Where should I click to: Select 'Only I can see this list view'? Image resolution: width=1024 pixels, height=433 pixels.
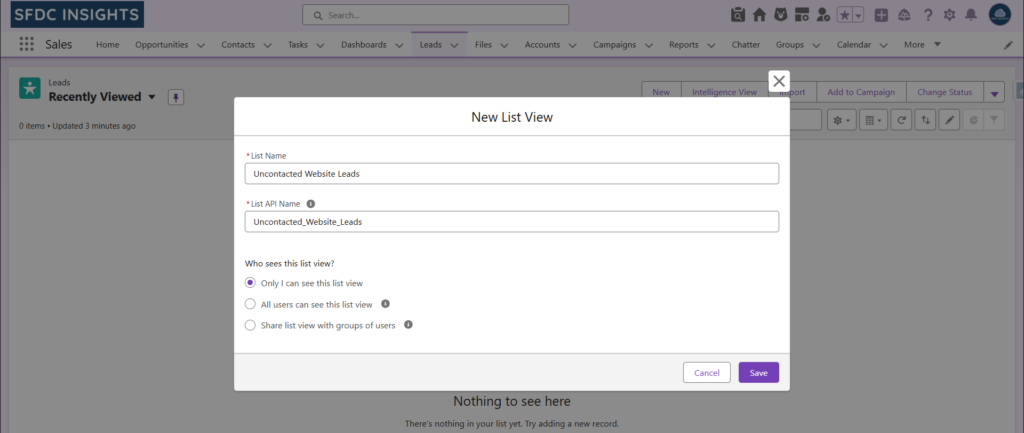[x=251, y=283]
